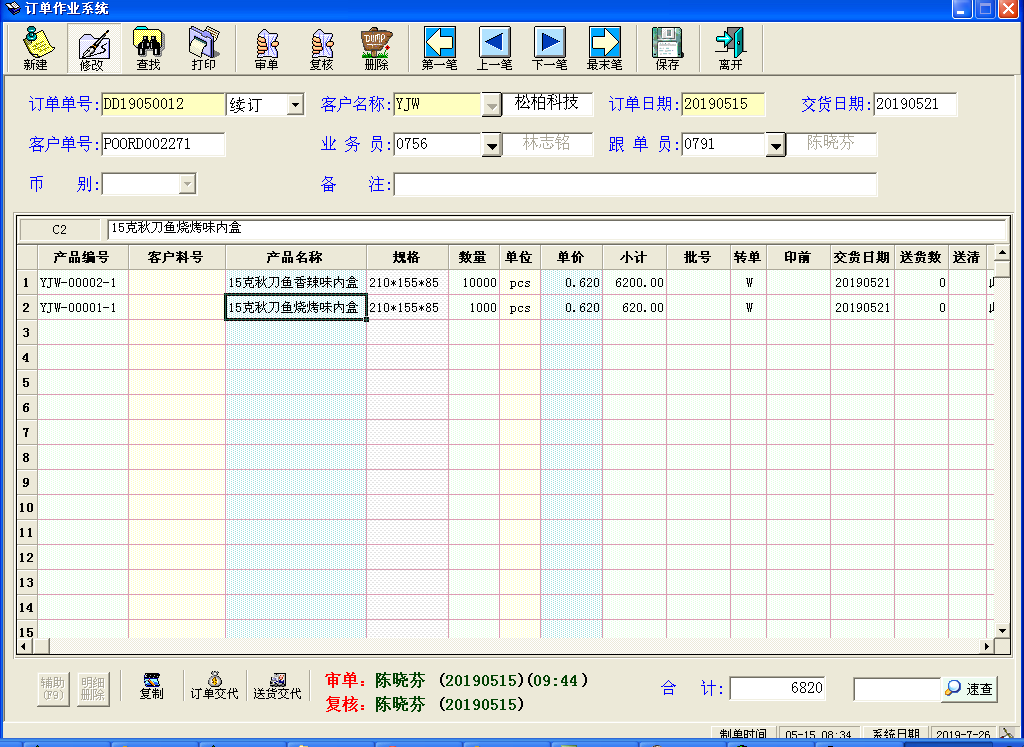Select quantity cell 1000 in row 2
1024x747 pixels.
point(474,308)
